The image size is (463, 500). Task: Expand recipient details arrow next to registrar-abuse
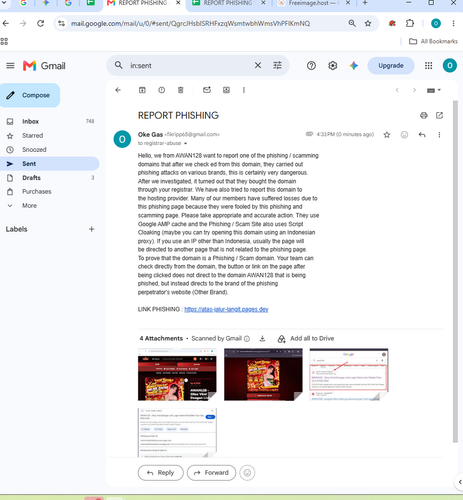pos(185,143)
